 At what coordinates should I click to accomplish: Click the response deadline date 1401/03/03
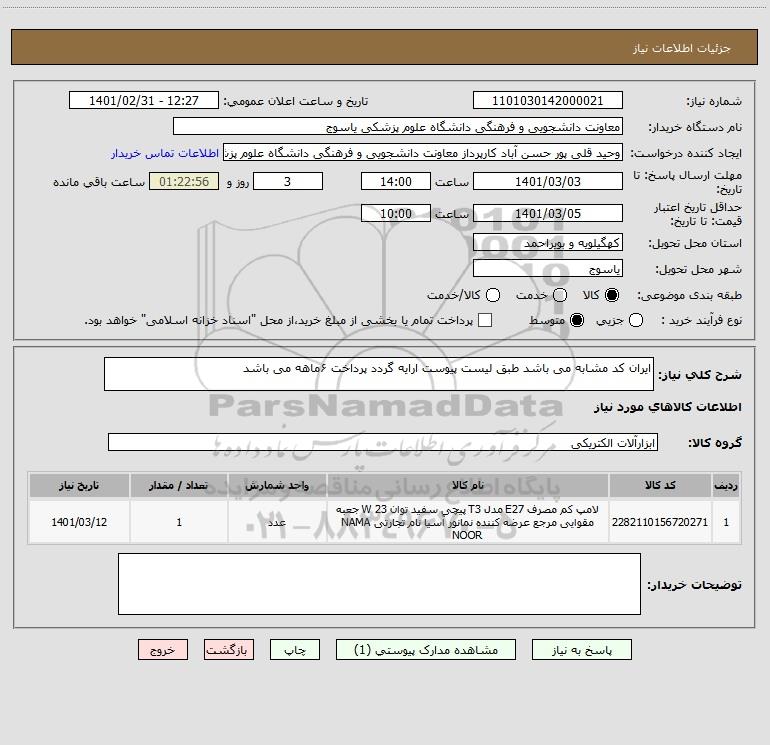point(548,181)
